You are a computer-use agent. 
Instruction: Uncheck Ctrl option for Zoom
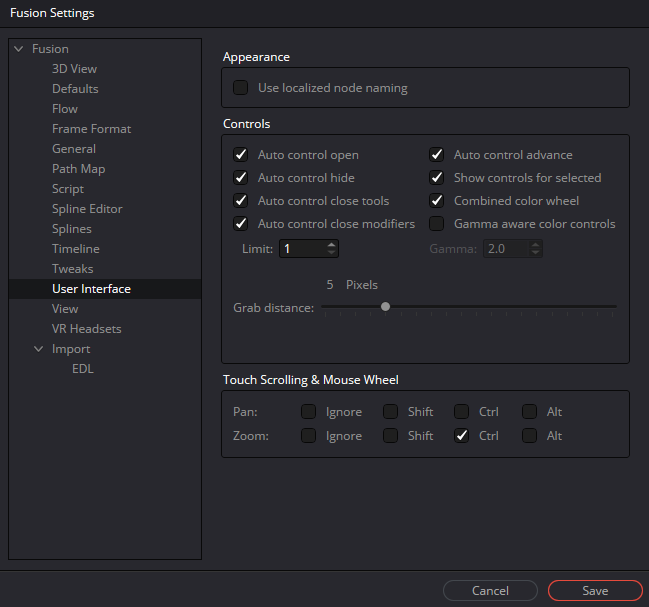pos(461,436)
